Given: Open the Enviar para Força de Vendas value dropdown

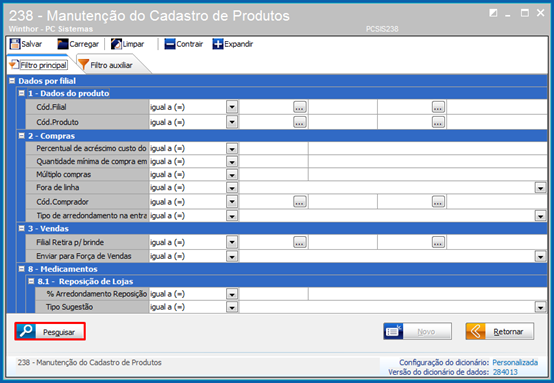Looking at the screenshot, I should pos(540,257).
